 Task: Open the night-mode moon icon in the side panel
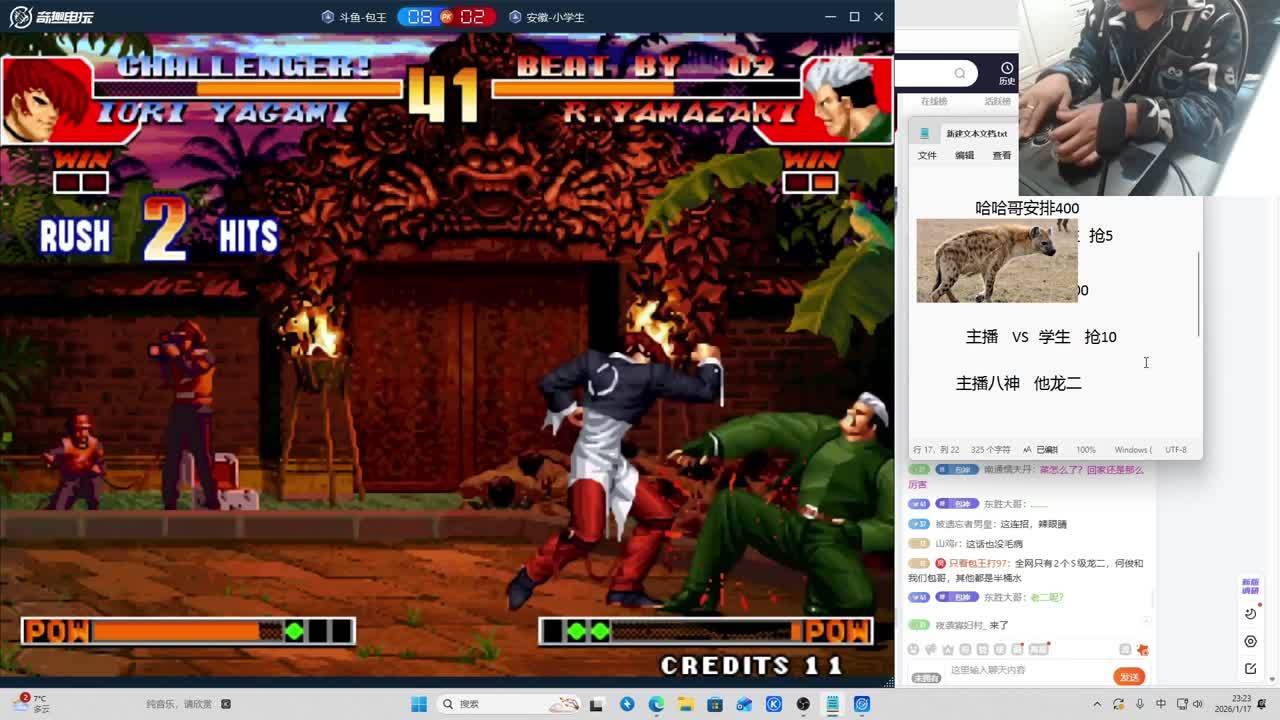(x=1250, y=614)
